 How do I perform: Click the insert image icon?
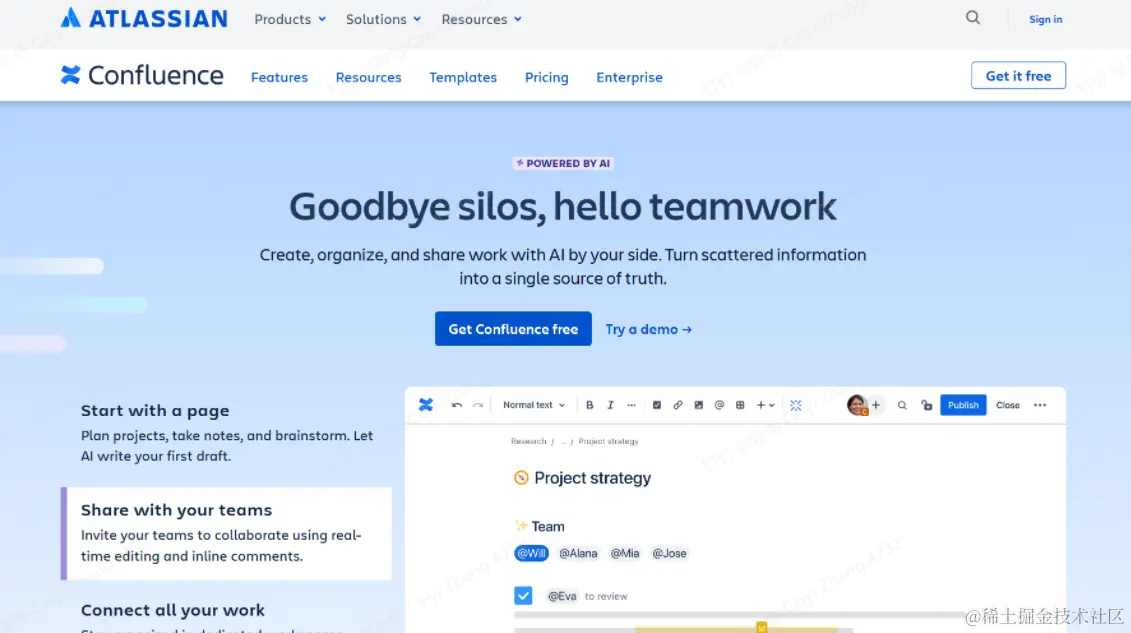coord(698,405)
